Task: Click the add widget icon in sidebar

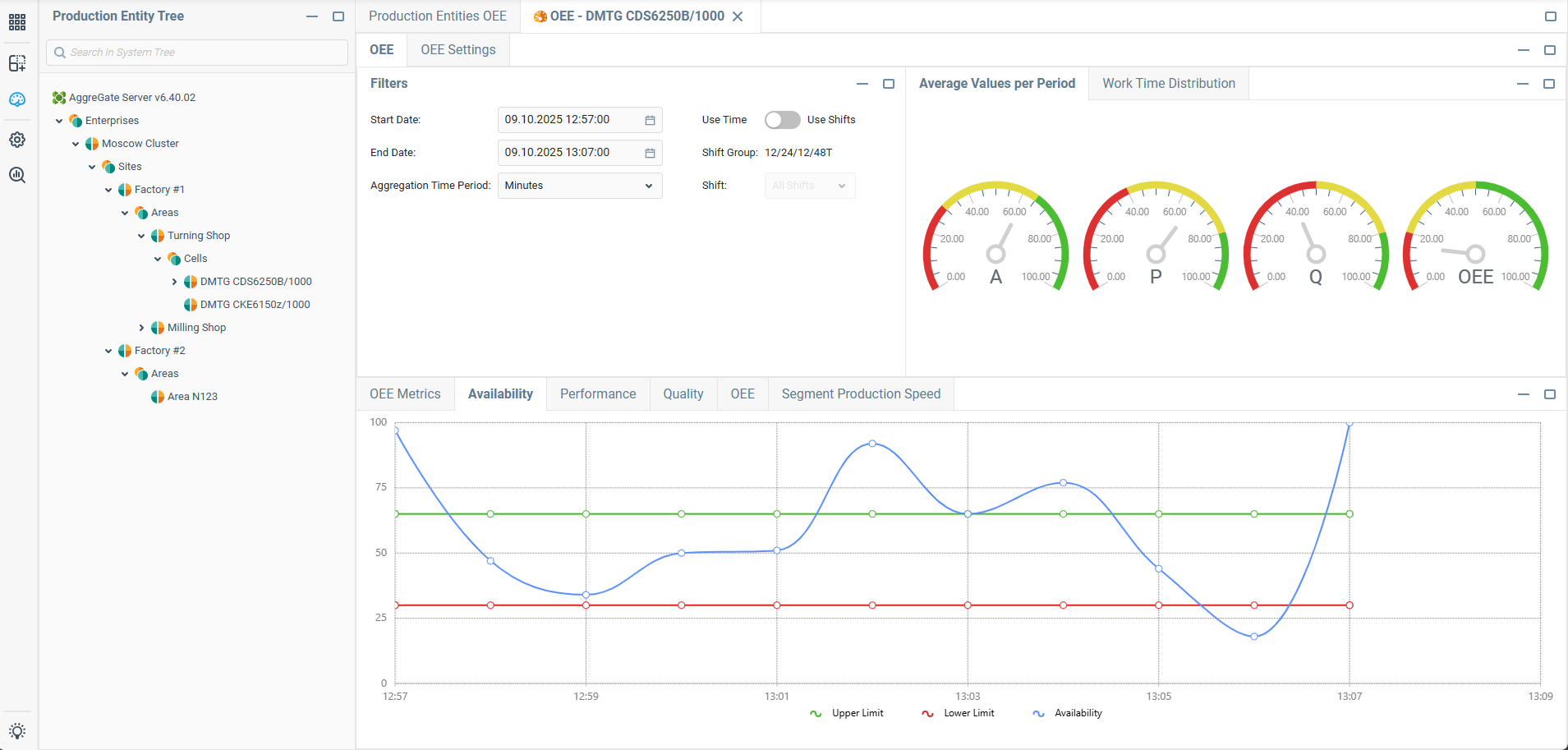Action: click(x=17, y=63)
